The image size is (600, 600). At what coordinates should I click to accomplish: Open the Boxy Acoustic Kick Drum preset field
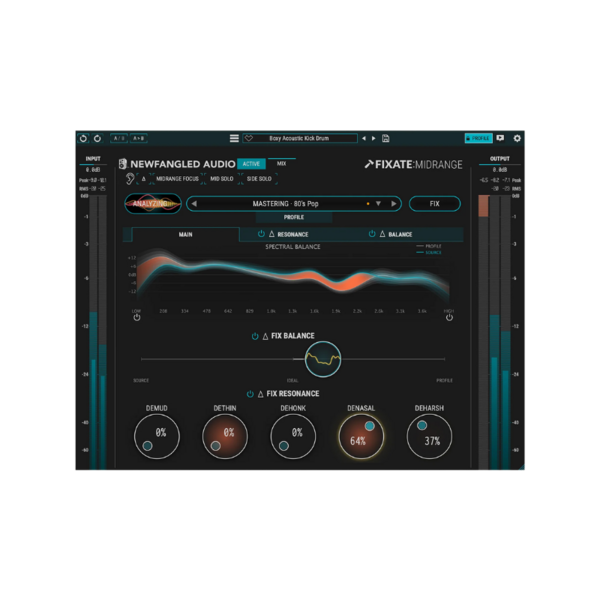coord(300,138)
